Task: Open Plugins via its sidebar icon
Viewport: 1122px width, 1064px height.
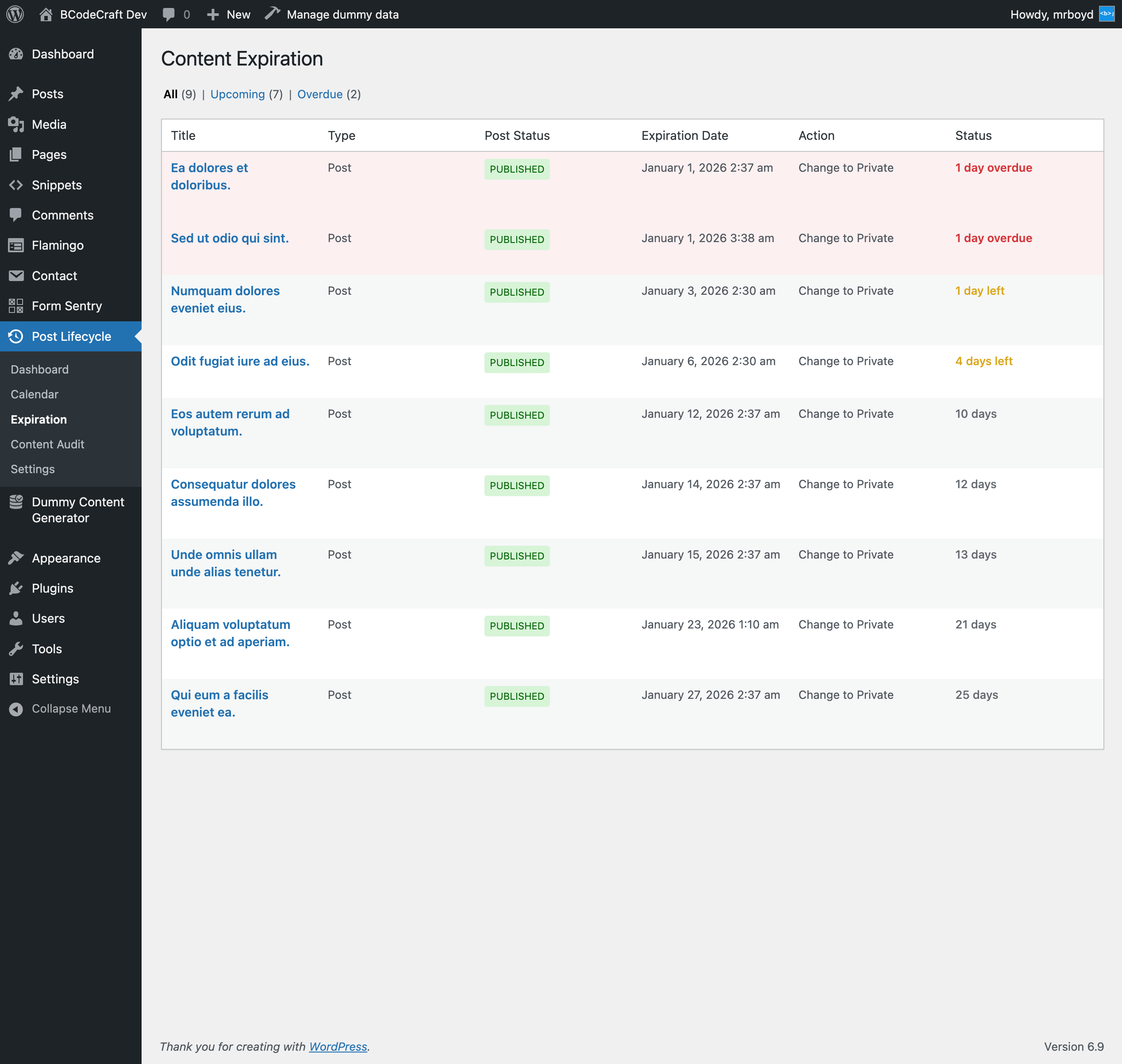Action: [x=16, y=588]
